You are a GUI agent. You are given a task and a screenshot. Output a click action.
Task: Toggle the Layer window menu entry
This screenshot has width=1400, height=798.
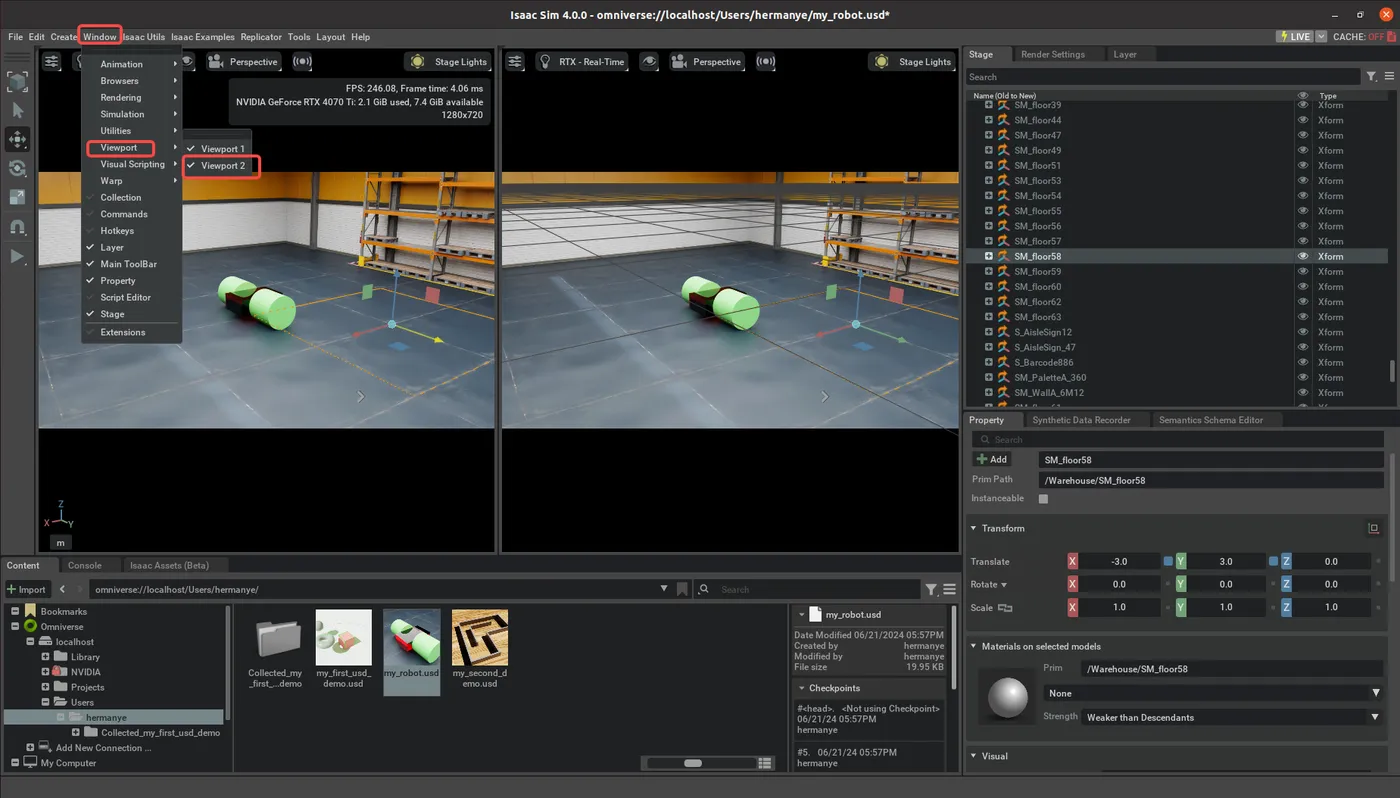111,247
